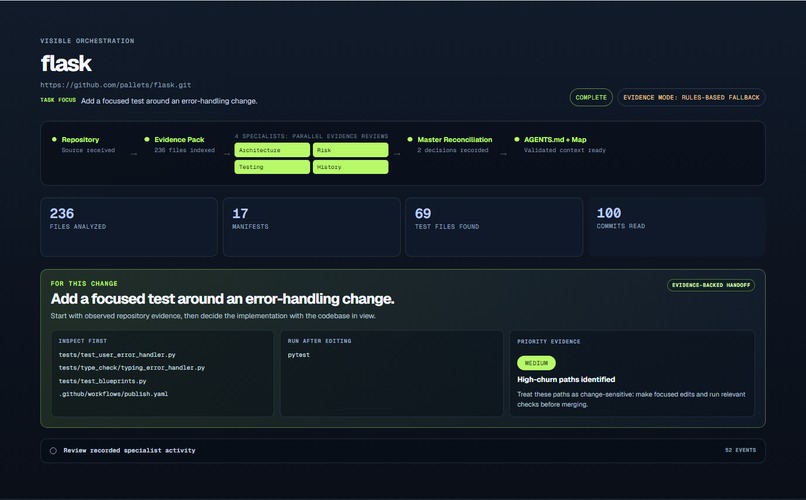The height and width of the screenshot is (500, 806).
Task: Click the 17 Manifests stat card
Action: pos(312,227)
